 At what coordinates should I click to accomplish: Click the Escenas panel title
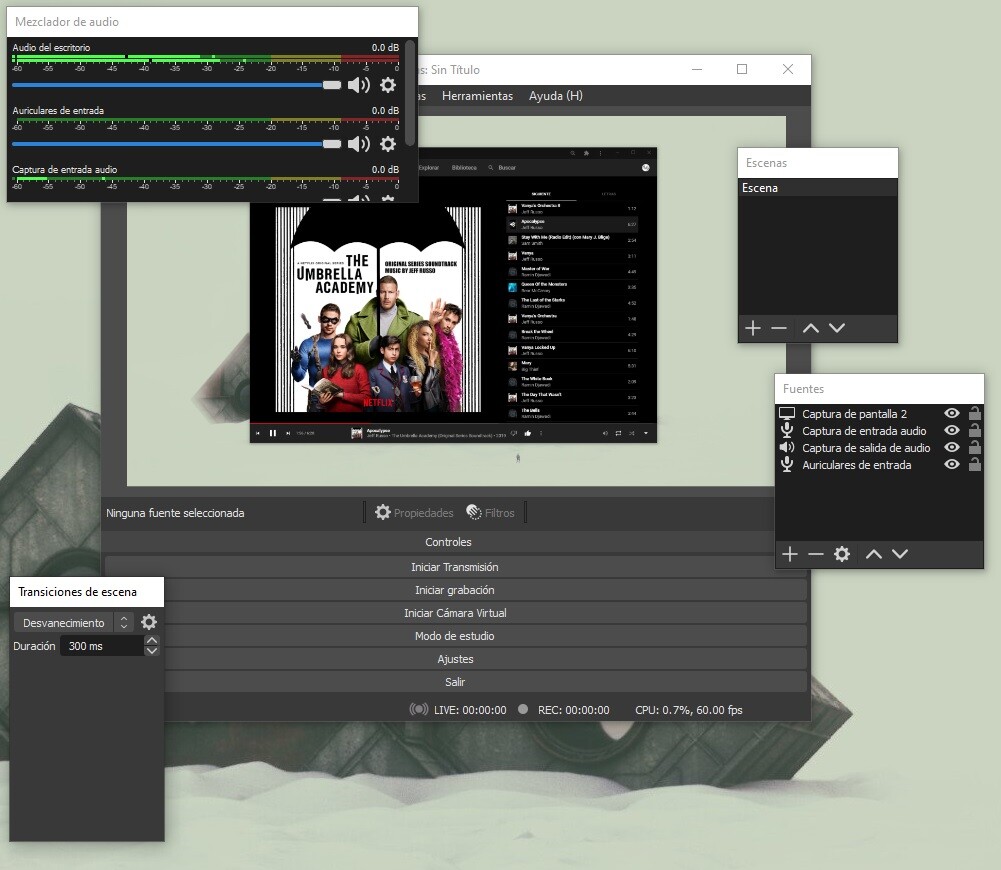(766, 163)
